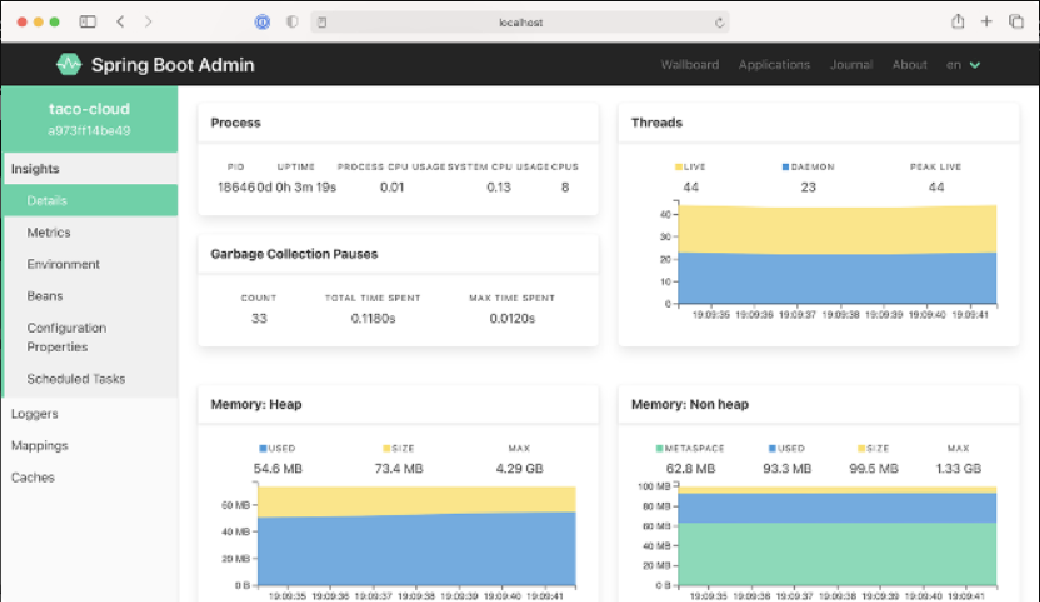Show the tab overview icon
Viewport: 1040px width, 602px height.
pyautogui.click(x=1016, y=21)
